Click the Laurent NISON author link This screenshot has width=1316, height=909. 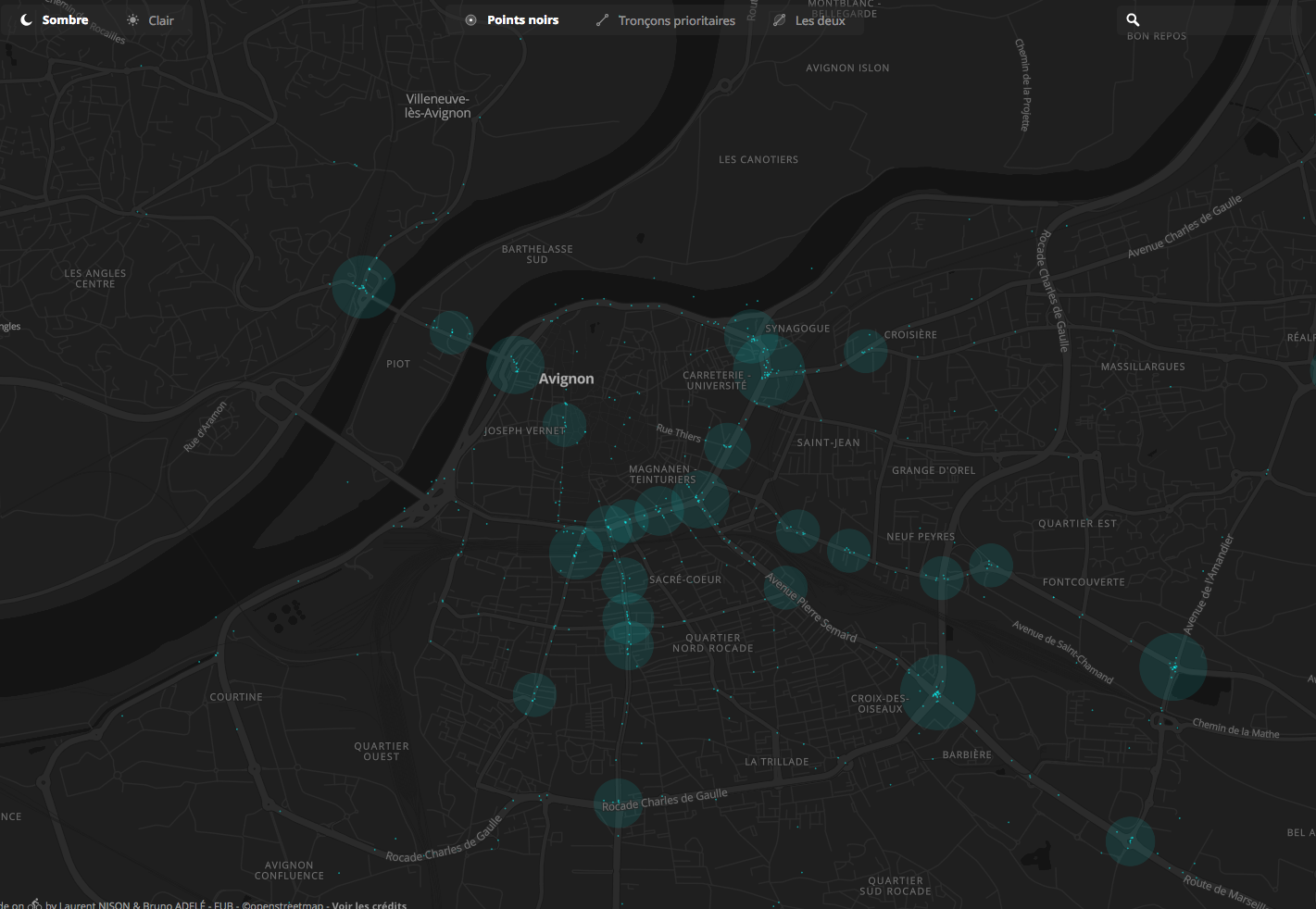click(95, 904)
